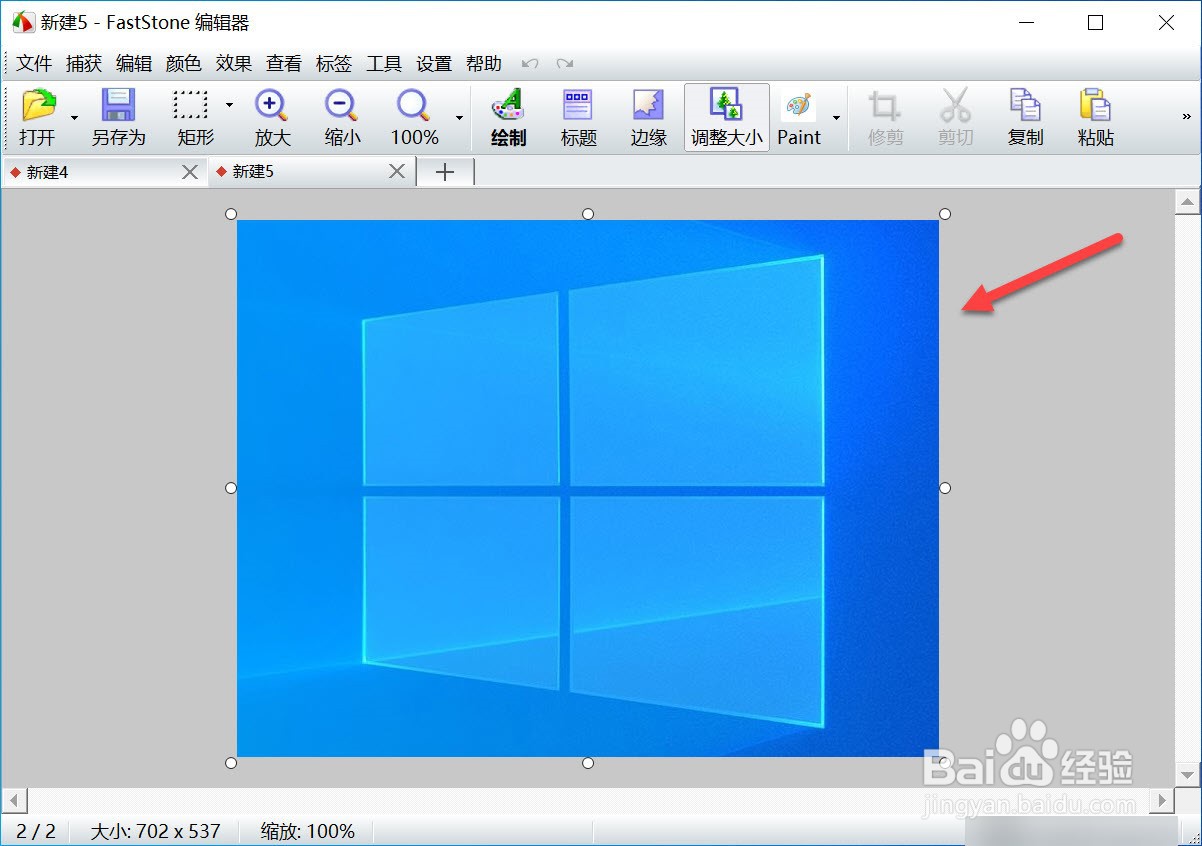The image size is (1202, 846).
Task: Click the FastStone app icon in title bar
Action: (x=23, y=22)
